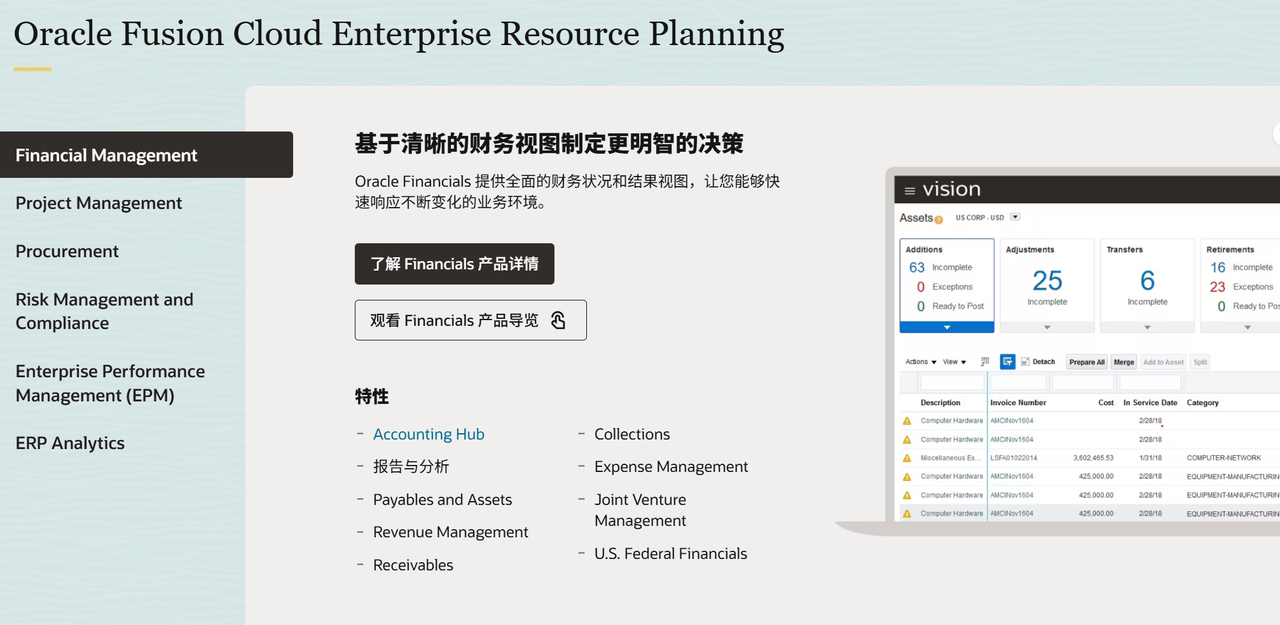Viewport: 1280px width, 625px height.
Task: Click the filter field above Cost column
Action: (1083, 383)
